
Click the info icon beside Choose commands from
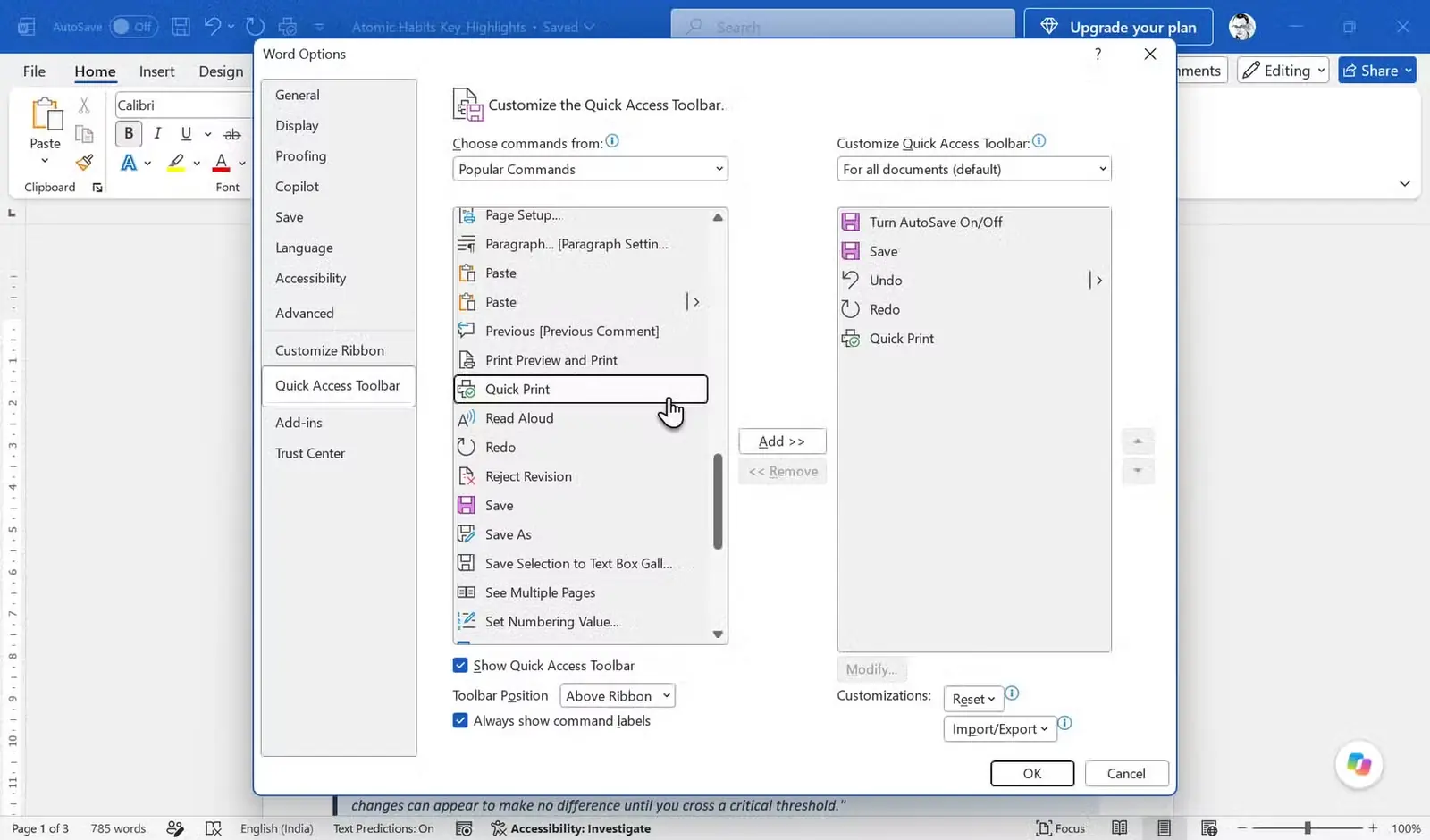click(612, 141)
